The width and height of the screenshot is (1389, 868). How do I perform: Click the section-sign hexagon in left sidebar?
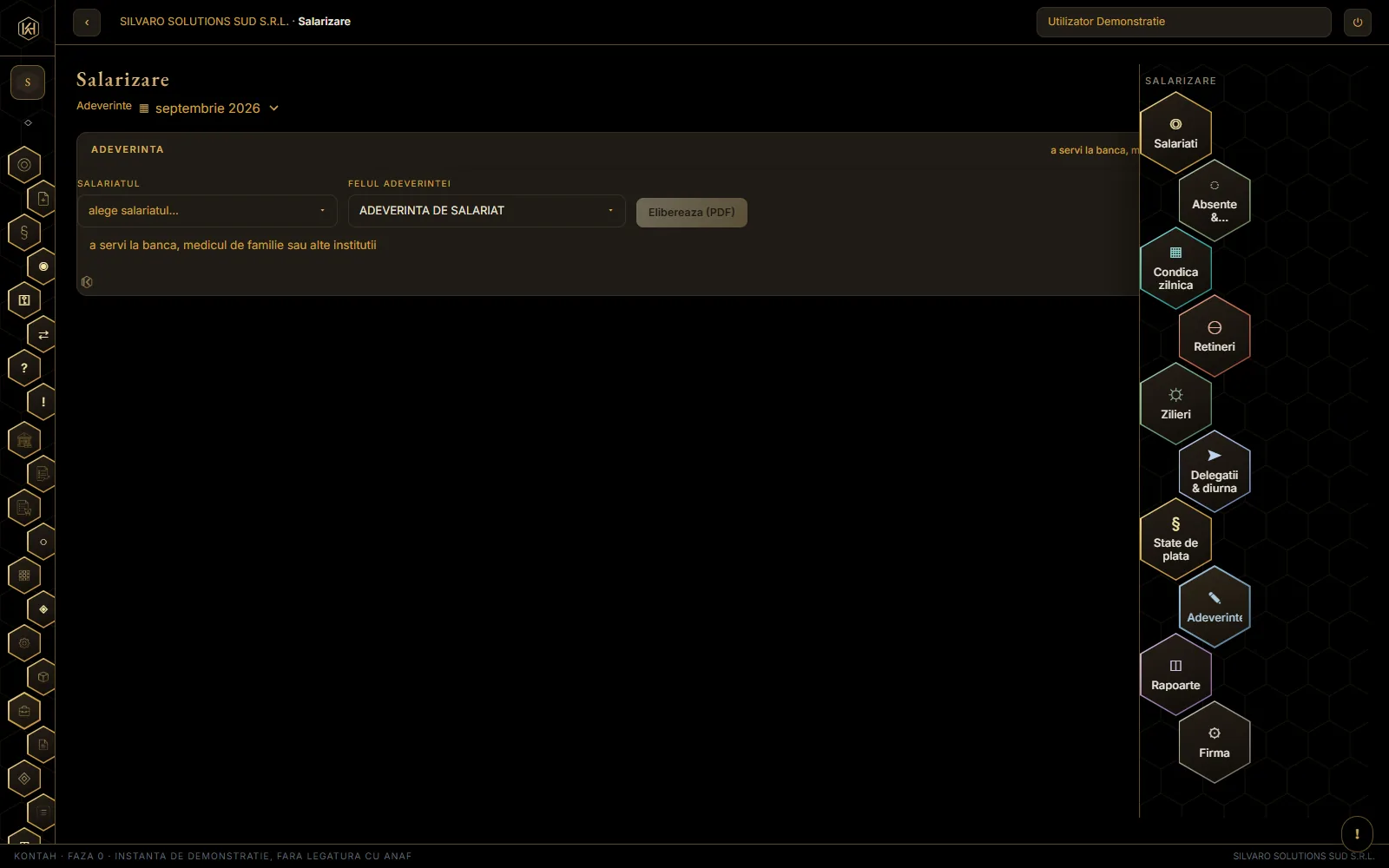(24, 233)
